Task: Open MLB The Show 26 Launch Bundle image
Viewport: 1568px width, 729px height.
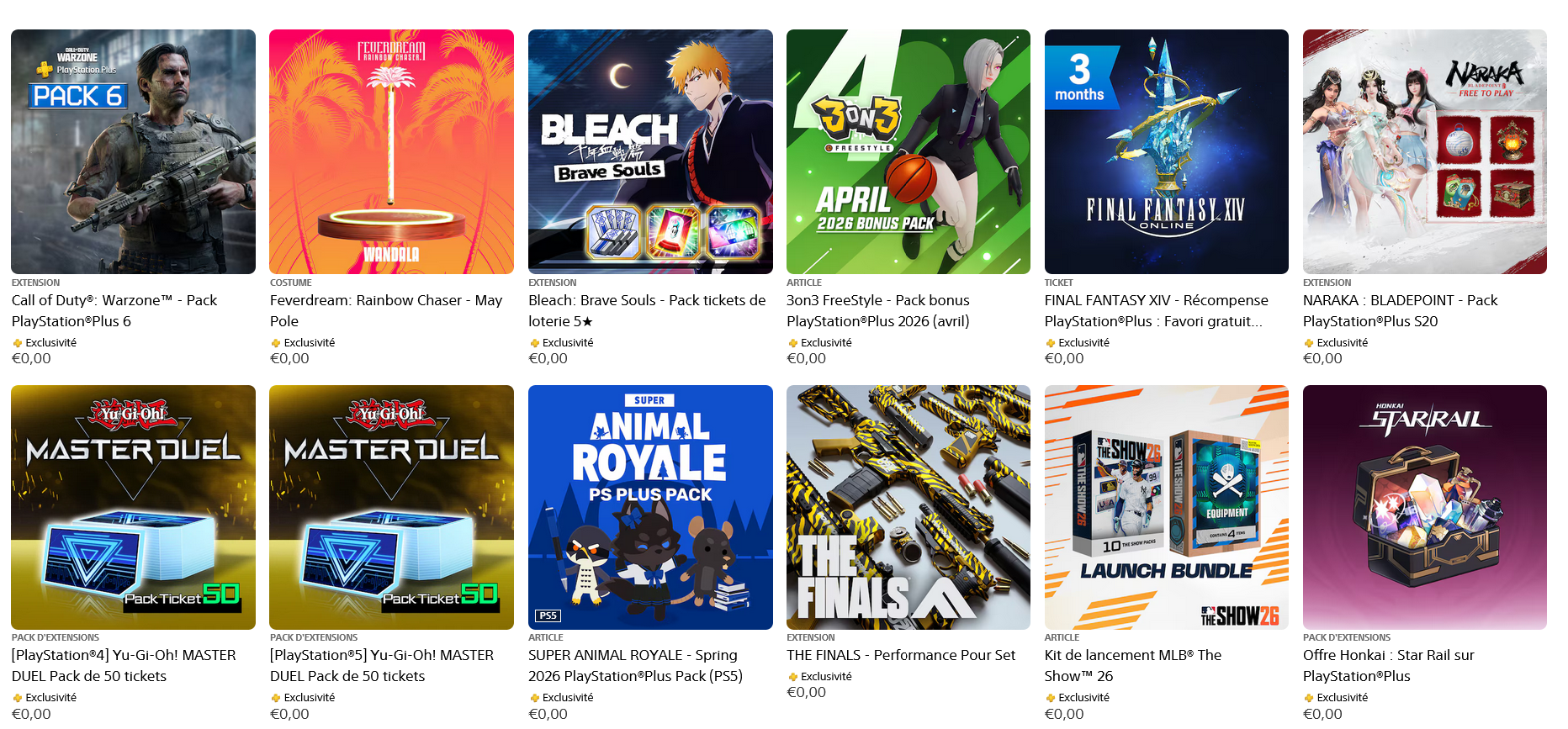Action: coord(1167,507)
